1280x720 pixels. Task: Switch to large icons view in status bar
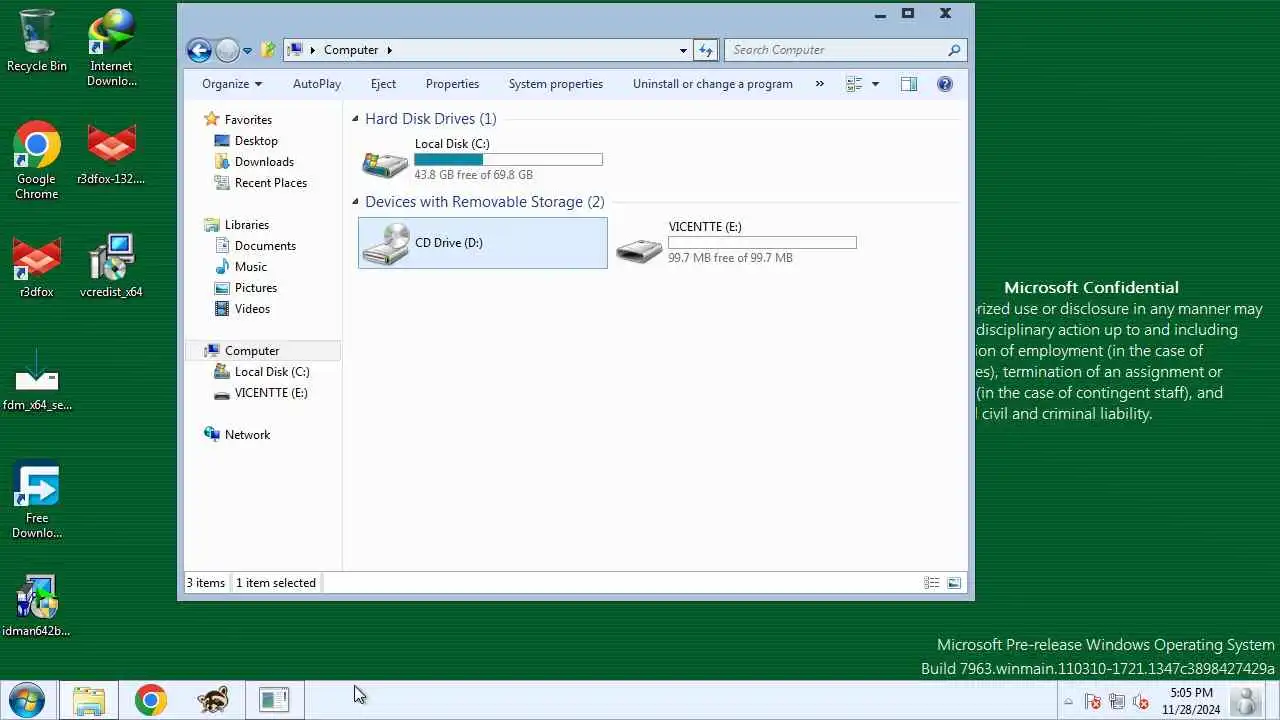pyautogui.click(x=954, y=583)
